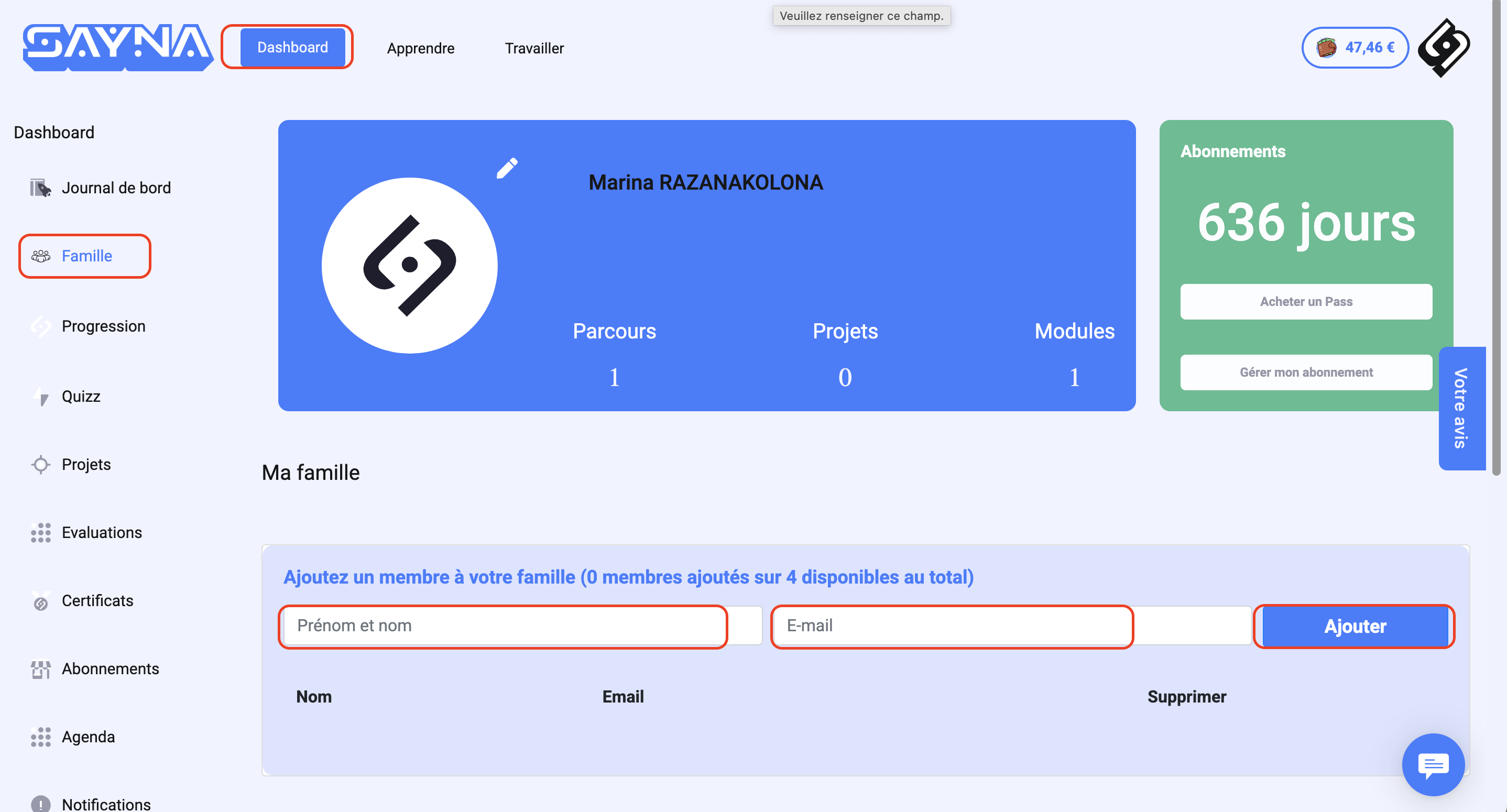The height and width of the screenshot is (812, 1507).
Task: Click the Quizz lightning icon
Action: (x=40, y=397)
